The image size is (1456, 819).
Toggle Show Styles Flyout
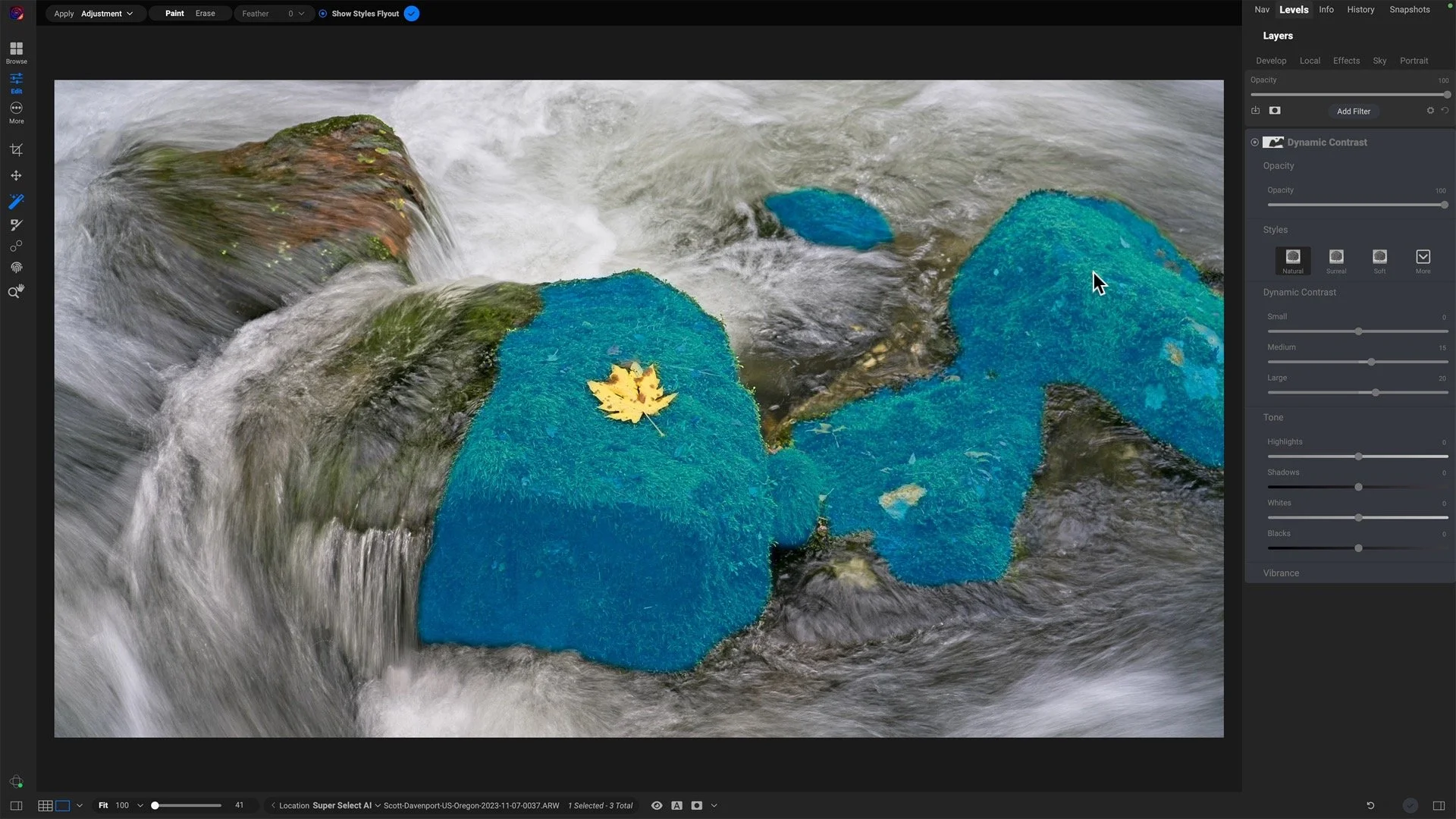click(x=412, y=13)
